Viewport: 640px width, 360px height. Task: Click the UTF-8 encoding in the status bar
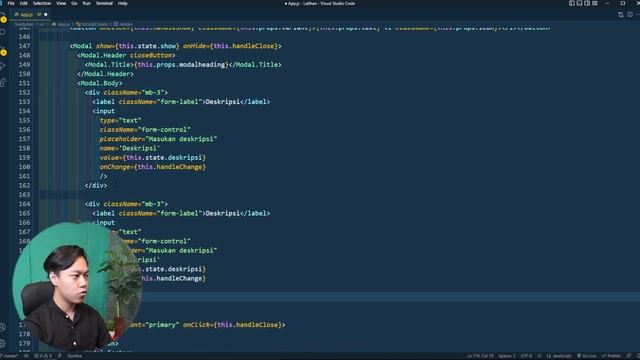526,356
